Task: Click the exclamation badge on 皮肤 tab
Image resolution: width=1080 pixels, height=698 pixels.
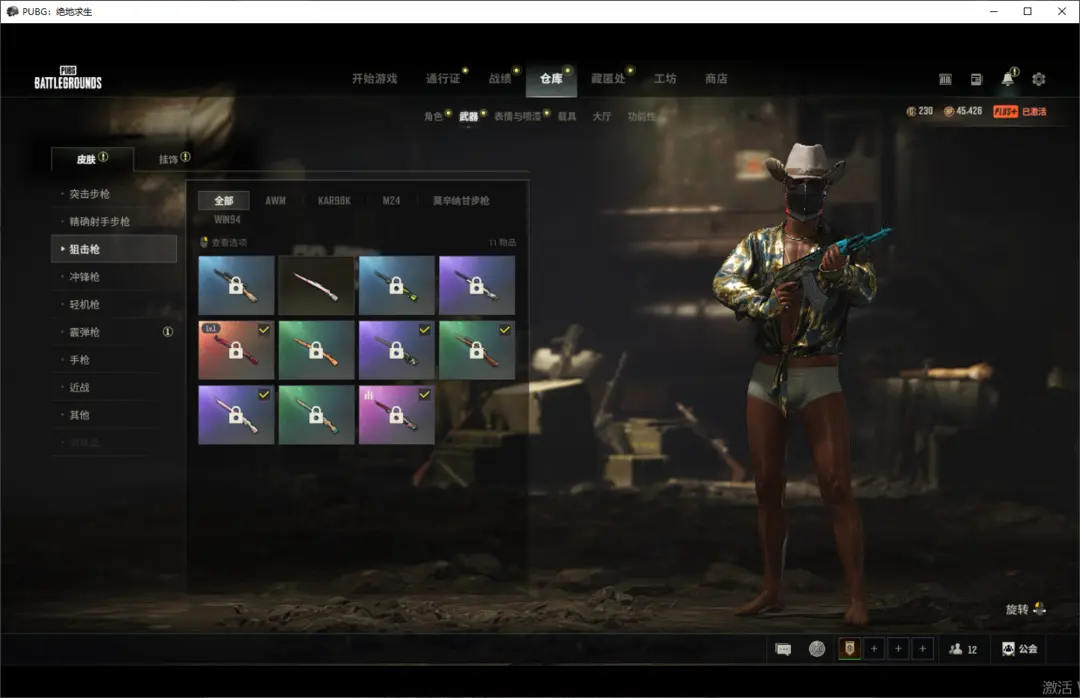Action: (103, 157)
